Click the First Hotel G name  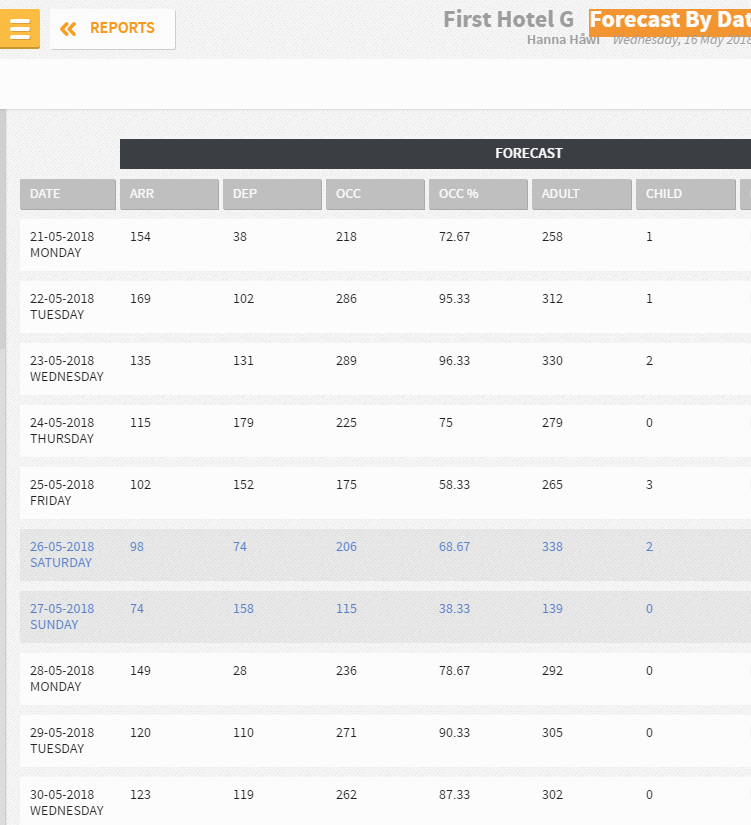coord(508,19)
